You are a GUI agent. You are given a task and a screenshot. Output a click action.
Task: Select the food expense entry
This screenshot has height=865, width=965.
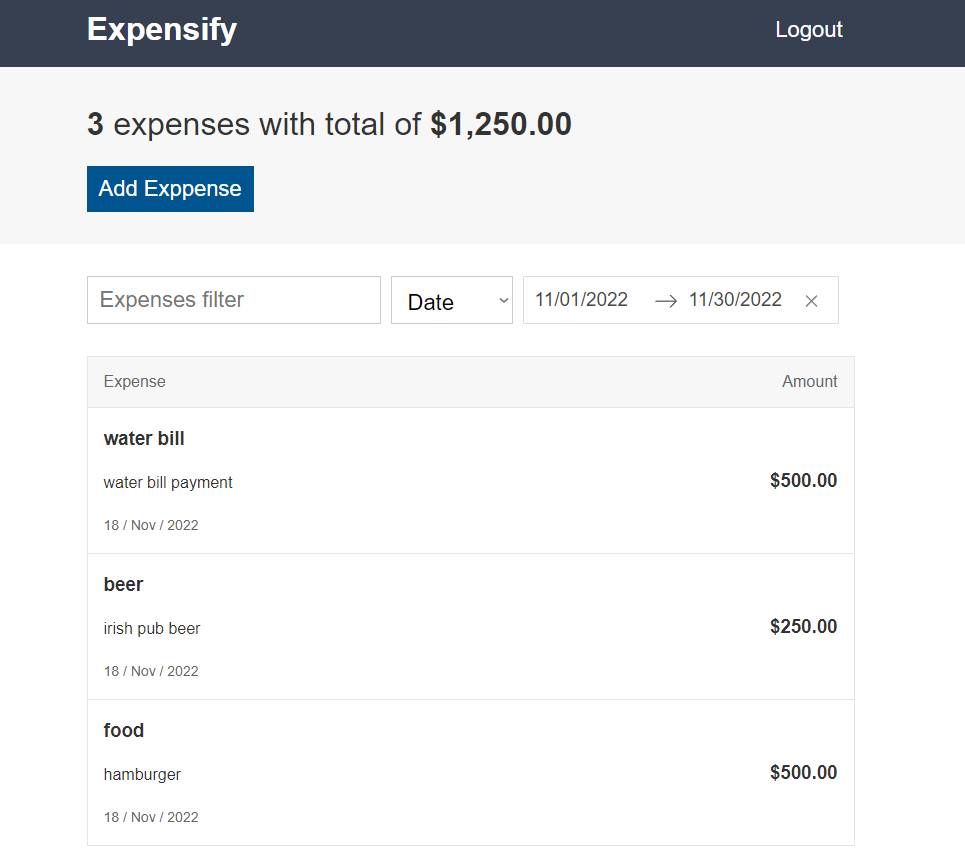point(470,772)
